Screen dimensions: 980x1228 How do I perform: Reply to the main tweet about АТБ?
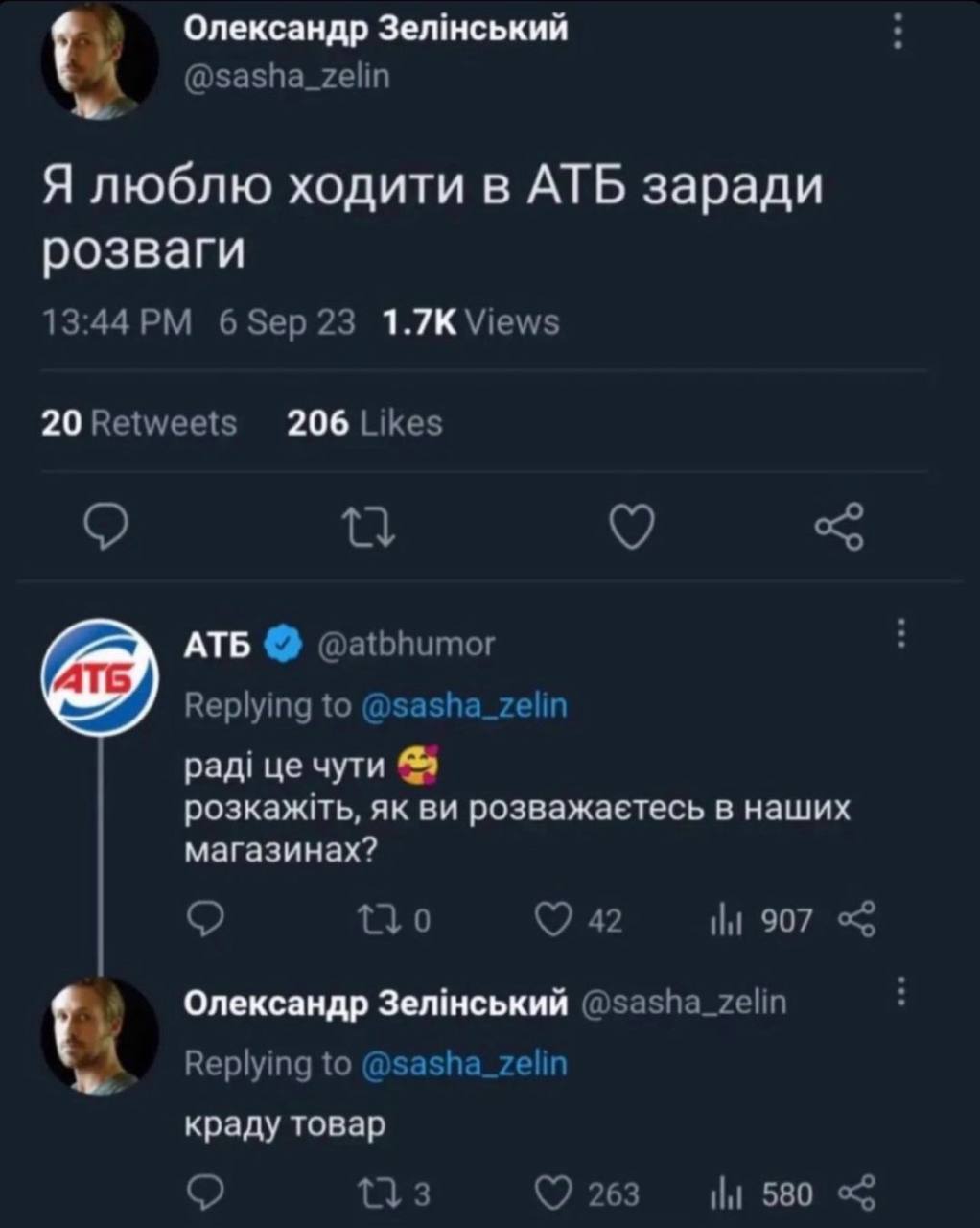tap(105, 527)
